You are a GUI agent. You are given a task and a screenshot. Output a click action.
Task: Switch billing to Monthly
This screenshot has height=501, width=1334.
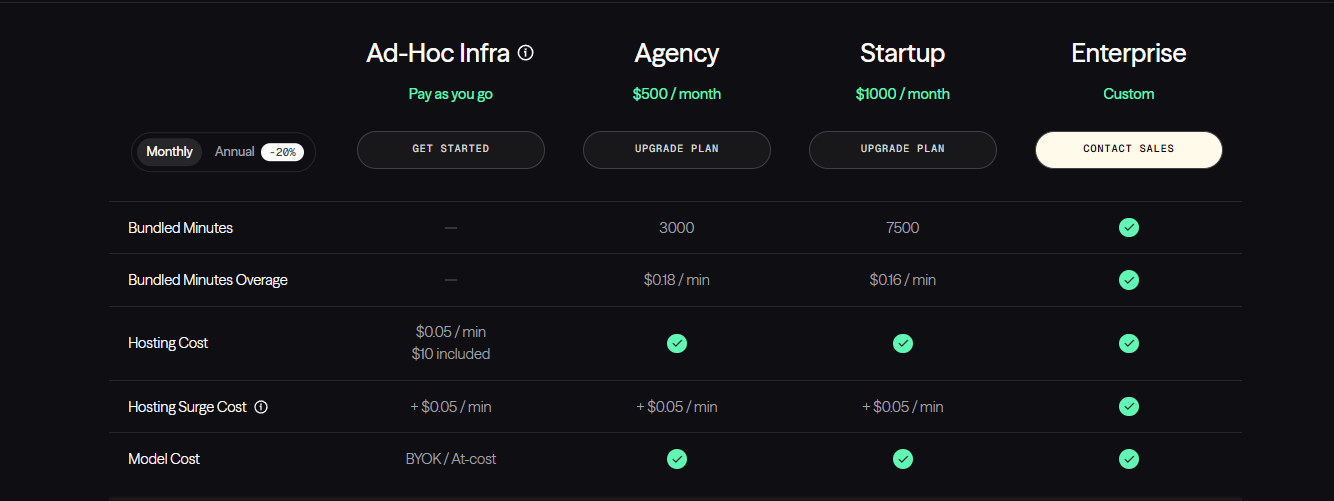tap(170, 152)
